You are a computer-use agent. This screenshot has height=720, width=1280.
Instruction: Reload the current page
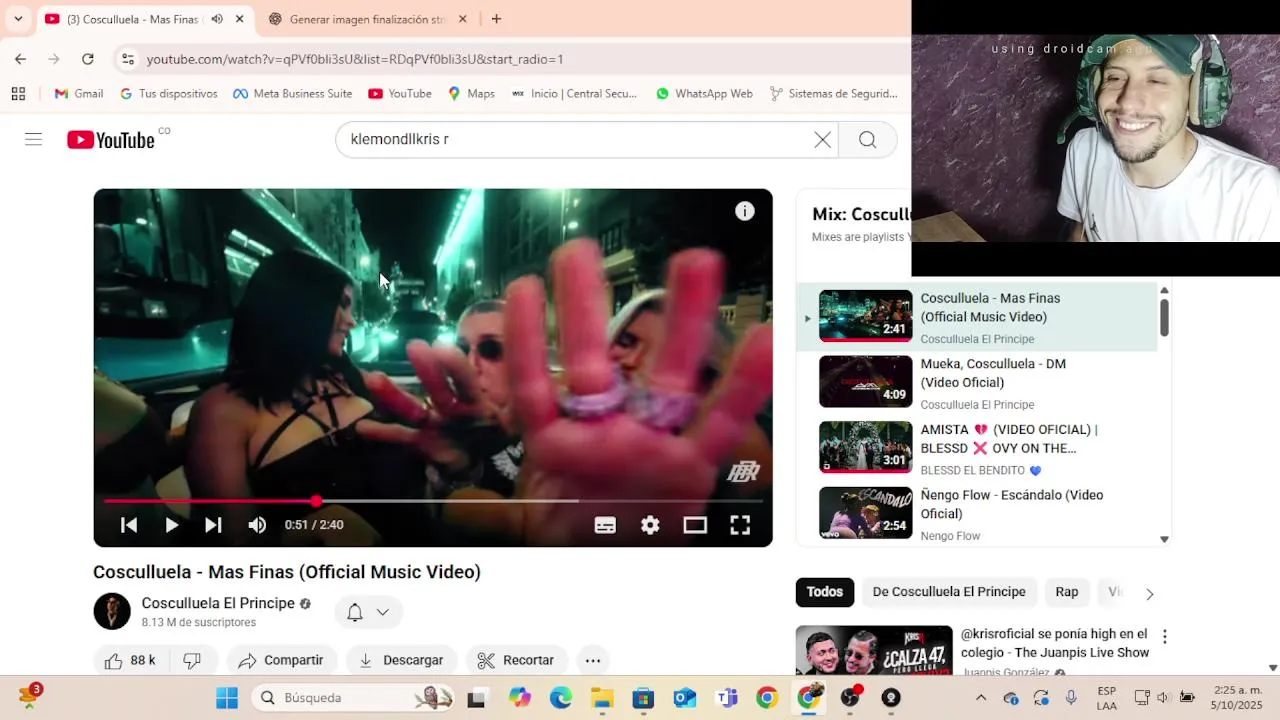pos(88,59)
